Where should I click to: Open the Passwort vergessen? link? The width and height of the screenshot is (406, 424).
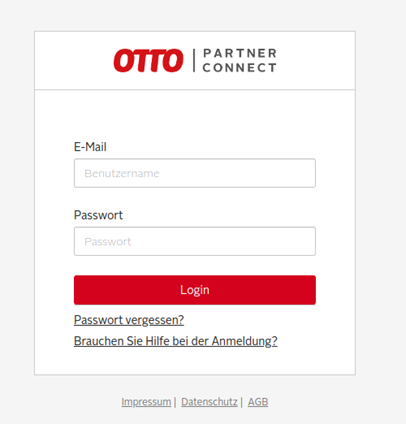pos(129,320)
